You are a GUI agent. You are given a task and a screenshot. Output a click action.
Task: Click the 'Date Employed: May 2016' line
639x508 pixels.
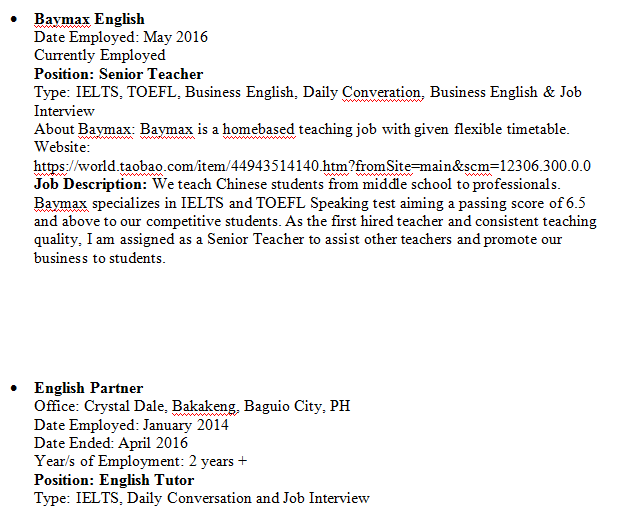tap(121, 37)
